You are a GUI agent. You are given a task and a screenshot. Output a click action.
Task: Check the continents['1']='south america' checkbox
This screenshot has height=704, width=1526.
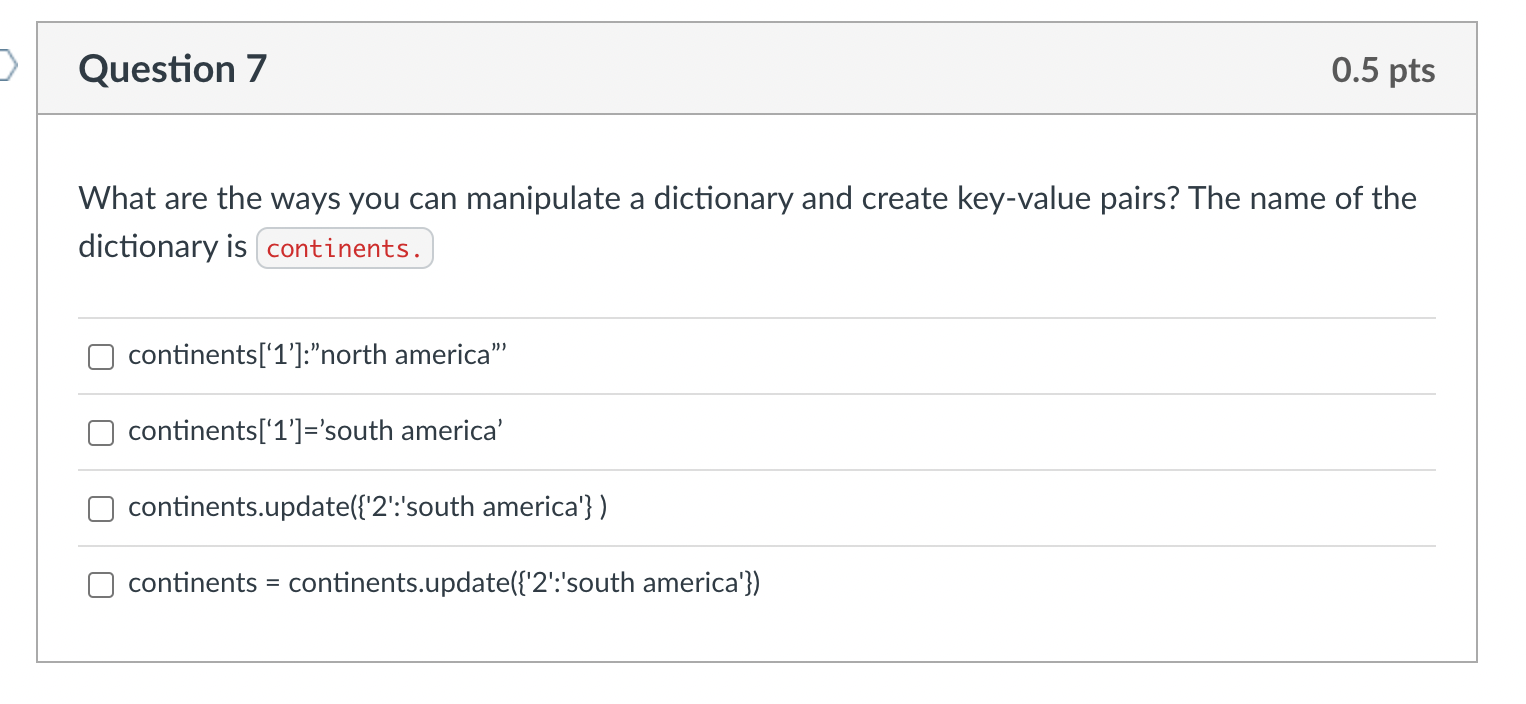(100, 432)
